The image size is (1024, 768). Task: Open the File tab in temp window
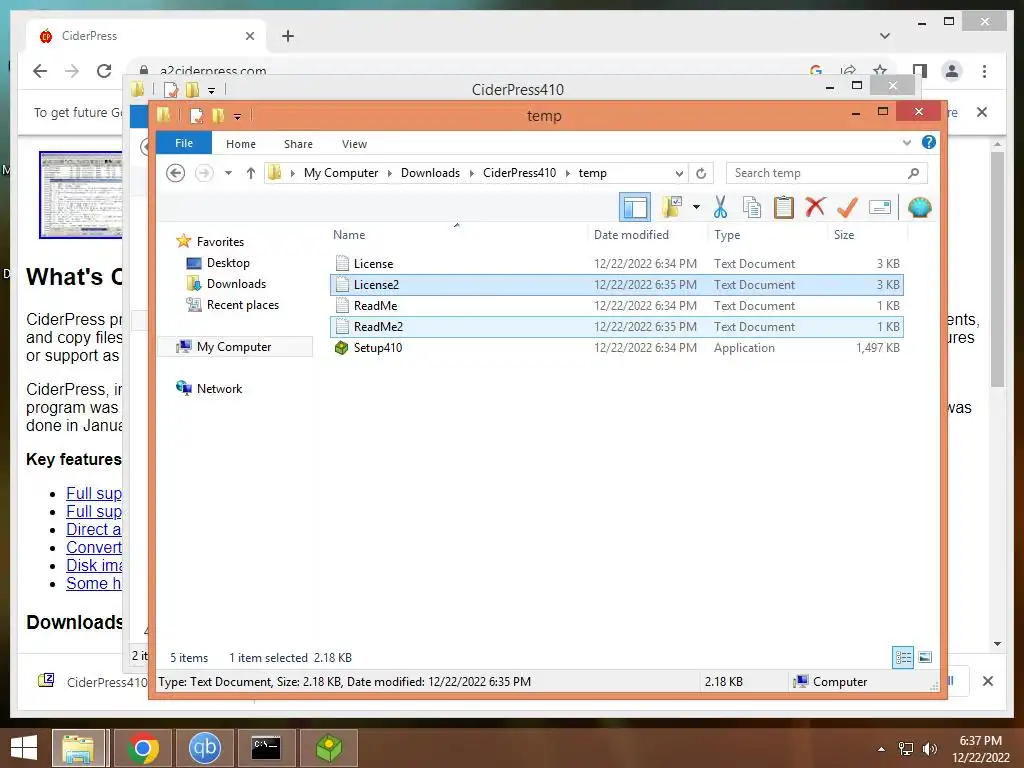[184, 143]
